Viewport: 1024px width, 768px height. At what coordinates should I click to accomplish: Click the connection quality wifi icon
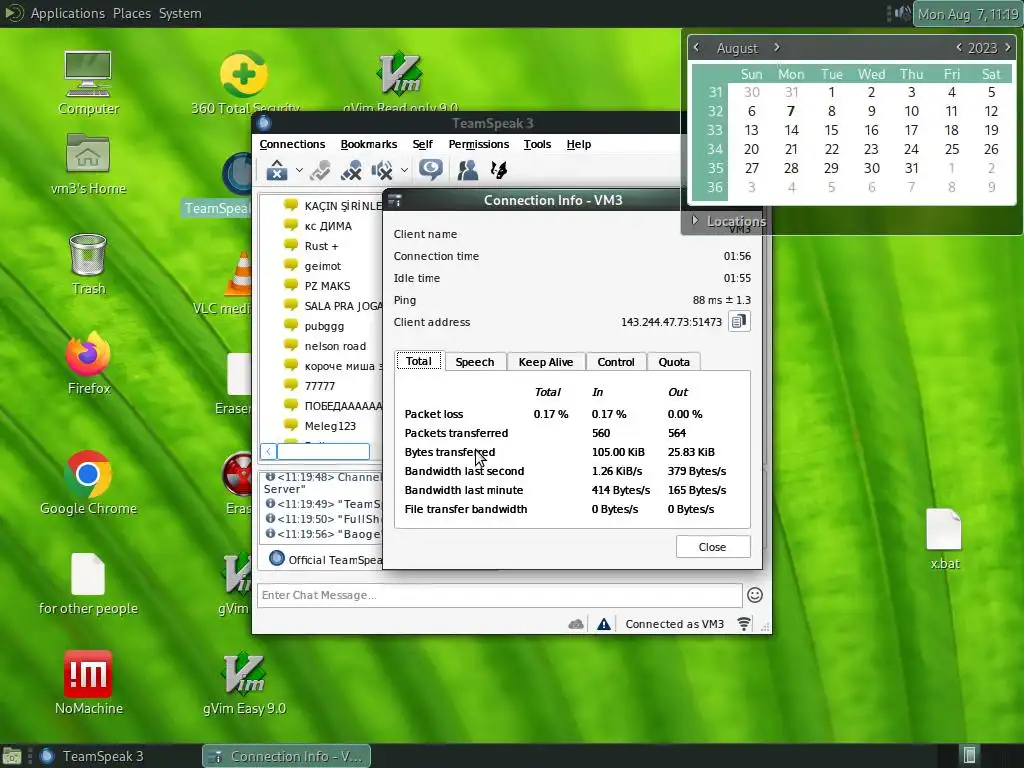click(744, 624)
